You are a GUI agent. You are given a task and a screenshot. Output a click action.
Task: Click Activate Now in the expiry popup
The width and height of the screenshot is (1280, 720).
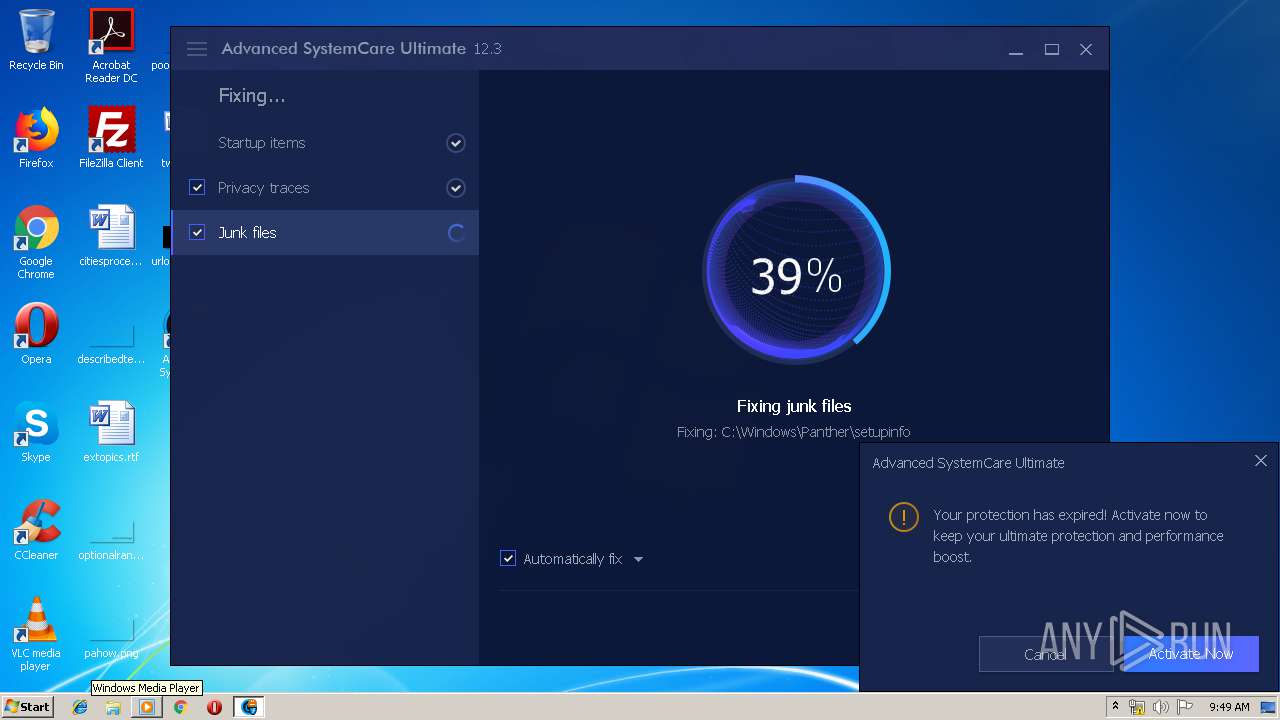point(1191,654)
